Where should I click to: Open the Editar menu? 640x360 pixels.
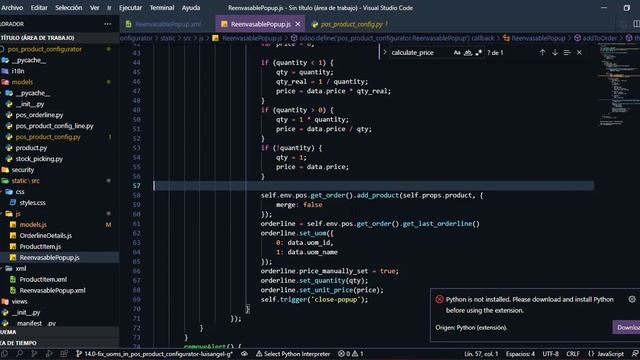tap(39, 8)
